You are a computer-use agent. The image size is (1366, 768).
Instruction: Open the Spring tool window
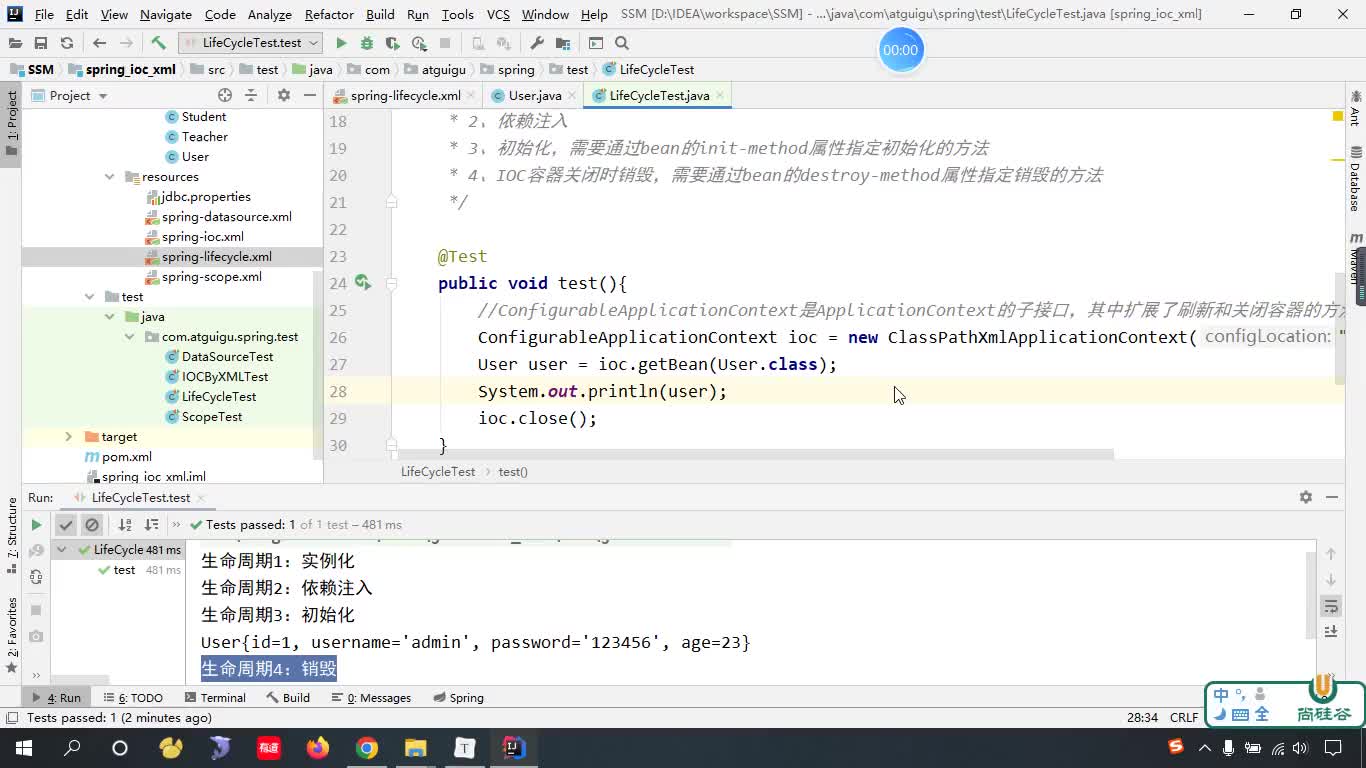458,698
